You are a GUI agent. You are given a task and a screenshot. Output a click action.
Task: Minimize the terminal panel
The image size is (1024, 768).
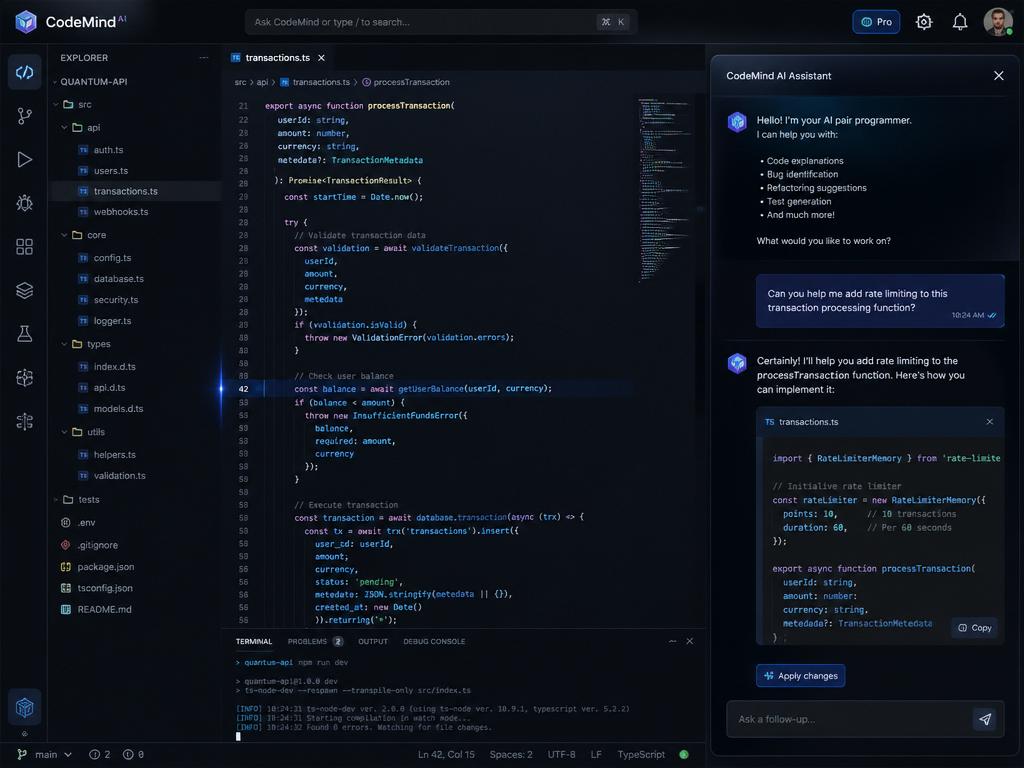(x=673, y=641)
